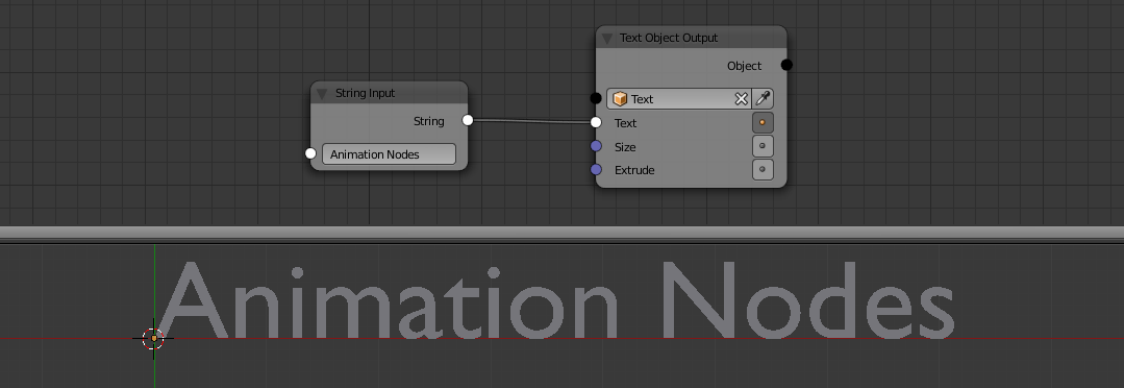Screen dimensions: 1124x388
Task: Select the String Input node header
Action: click(x=389, y=93)
